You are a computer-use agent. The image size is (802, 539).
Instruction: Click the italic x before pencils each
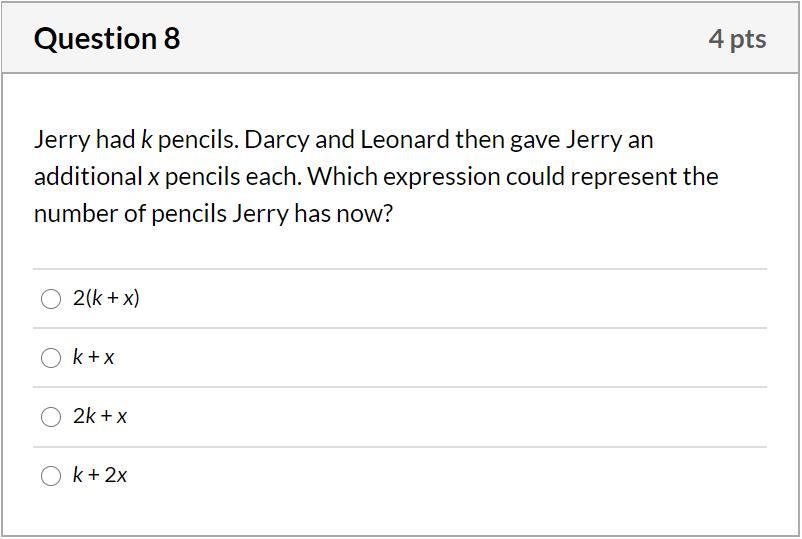coord(154,177)
